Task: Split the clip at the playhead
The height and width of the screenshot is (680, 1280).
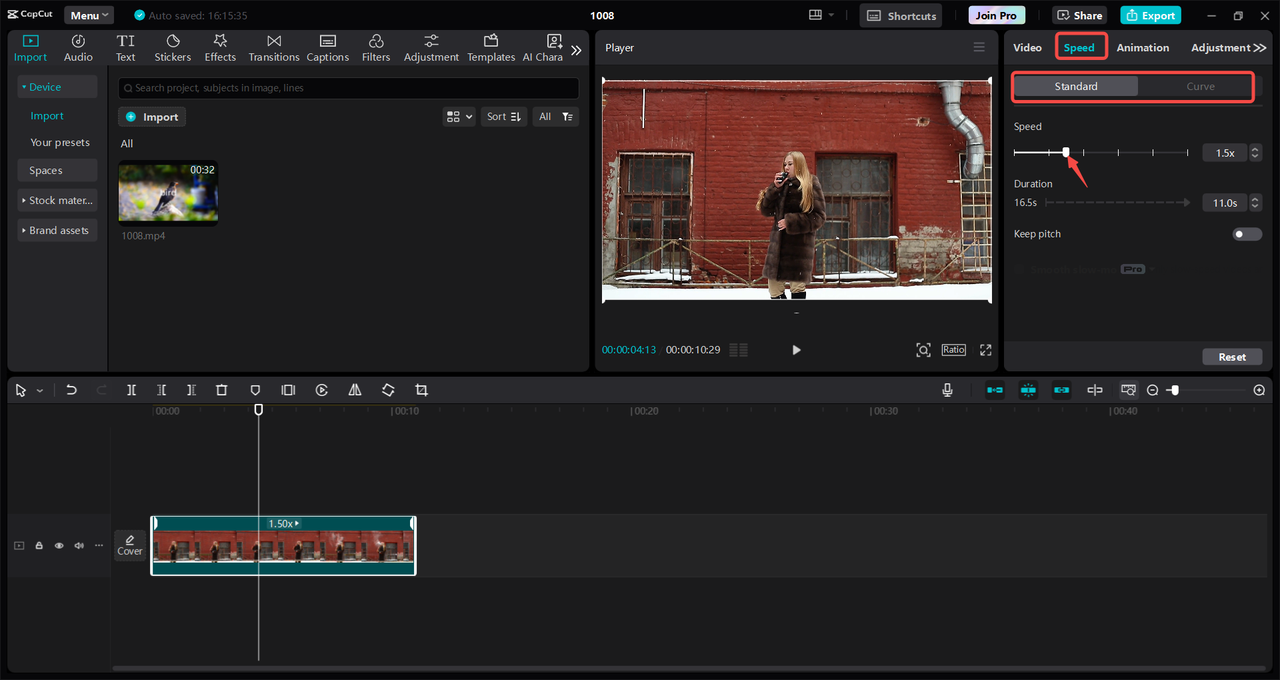Action: 131,390
